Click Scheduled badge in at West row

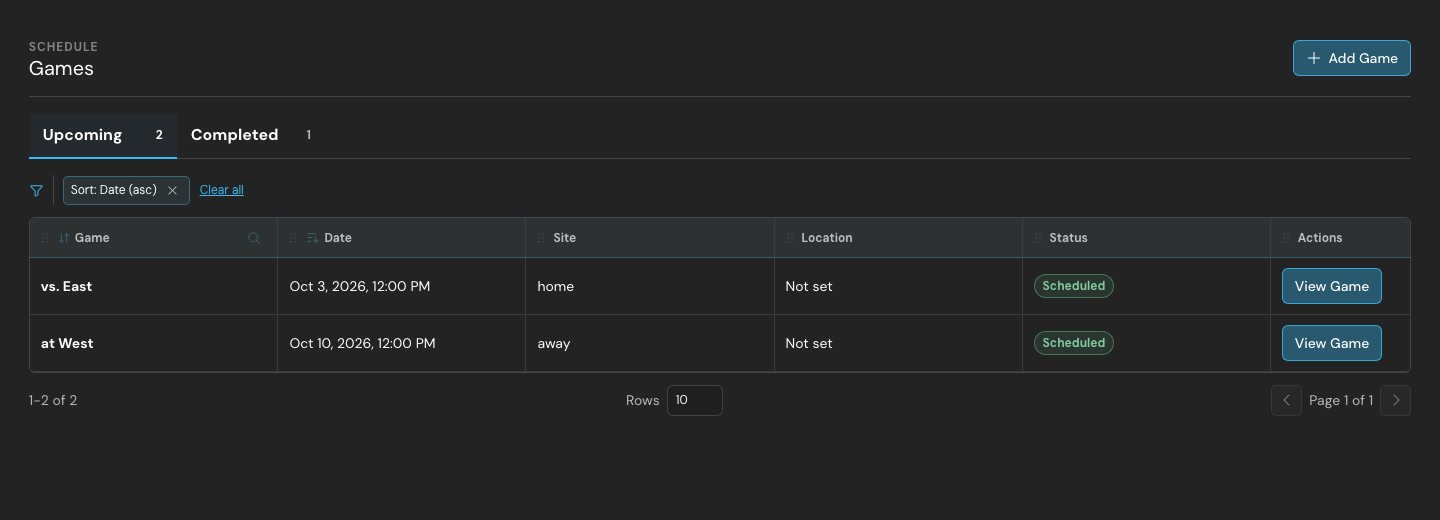(1074, 343)
